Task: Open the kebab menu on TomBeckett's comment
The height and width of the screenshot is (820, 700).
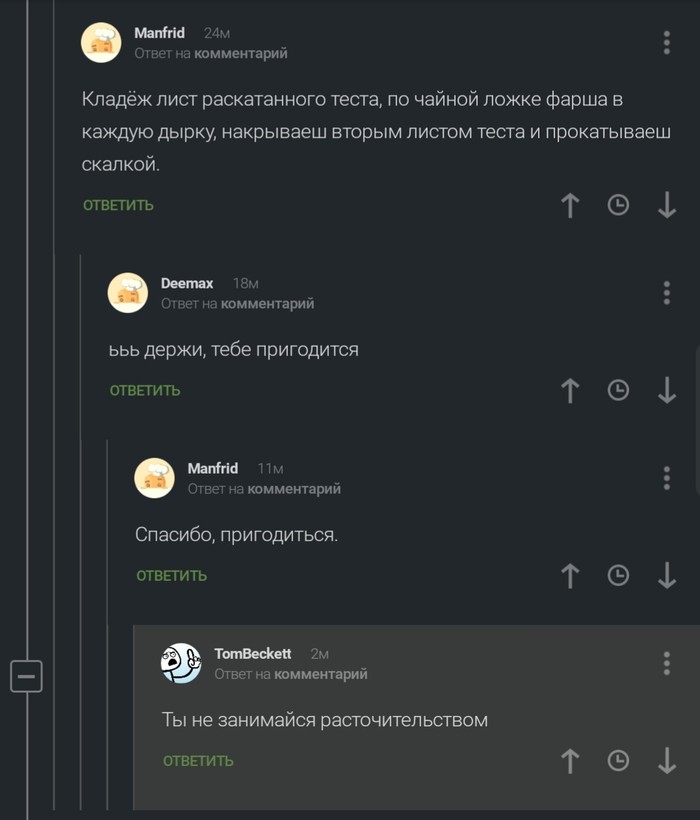Action: click(x=666, y=662)
